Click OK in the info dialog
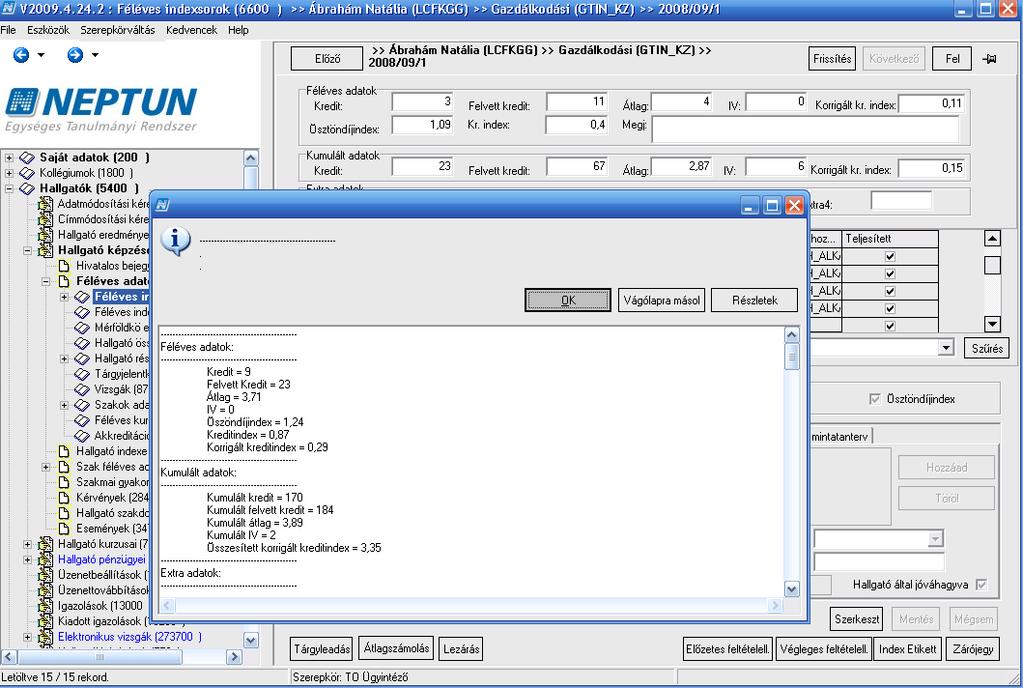 (568, 301)
